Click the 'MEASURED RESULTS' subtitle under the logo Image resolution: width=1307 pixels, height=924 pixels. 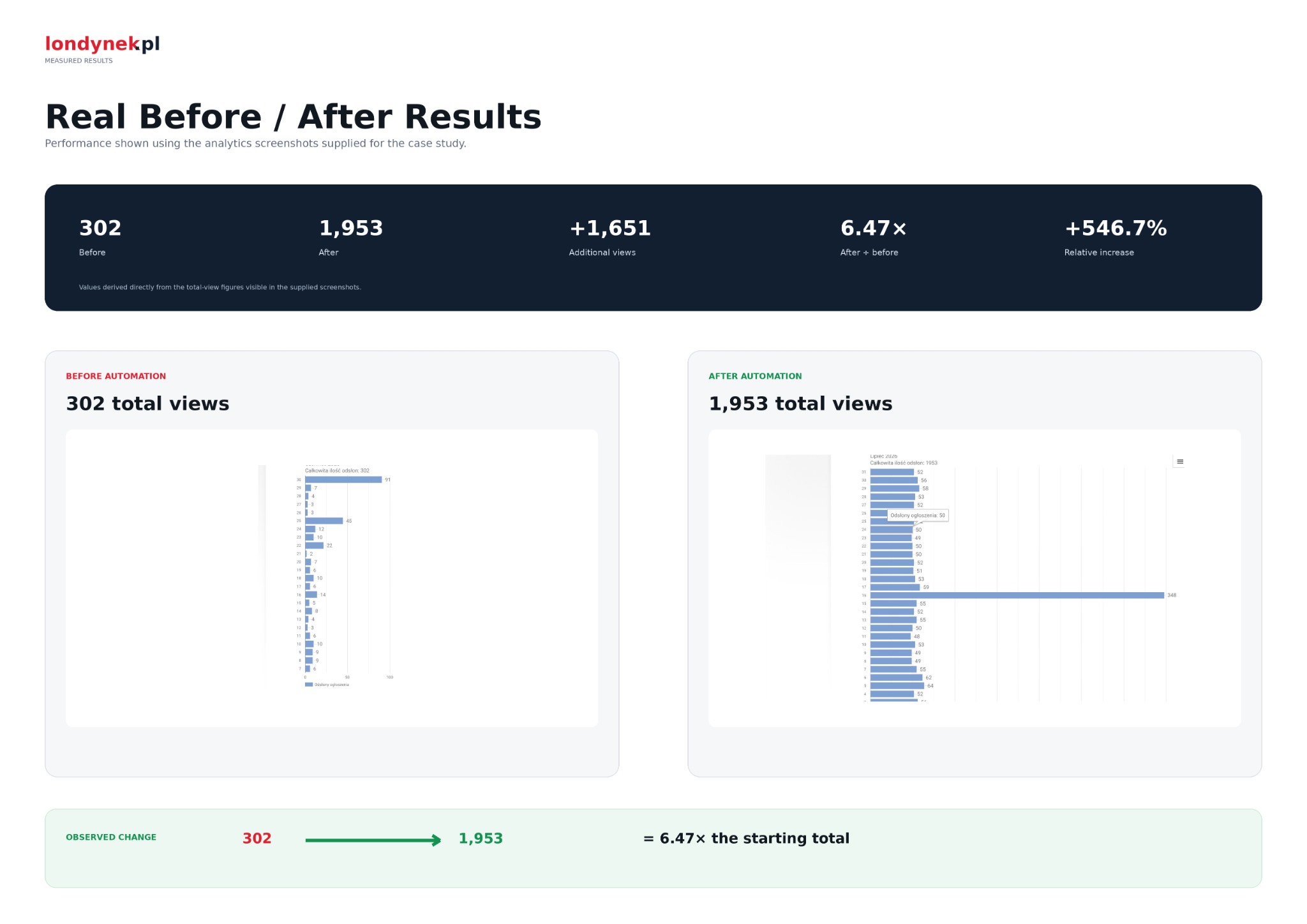(x=78, y=61)
